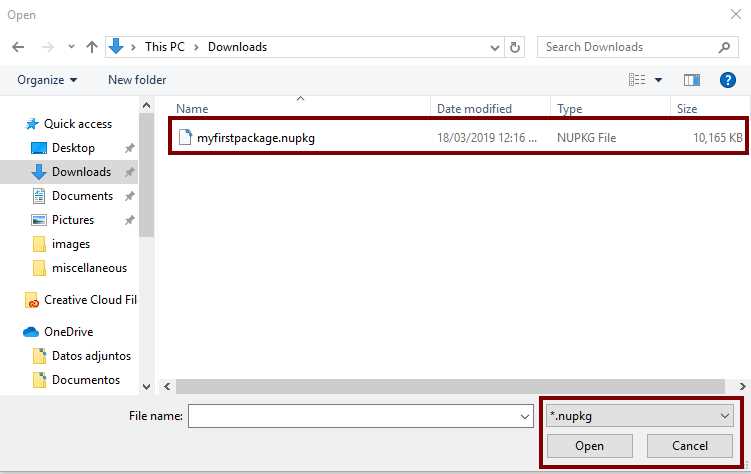This screenshot has width=751, height=474.
Task: Expand the chevron after This PC
Action: (196, 47)
